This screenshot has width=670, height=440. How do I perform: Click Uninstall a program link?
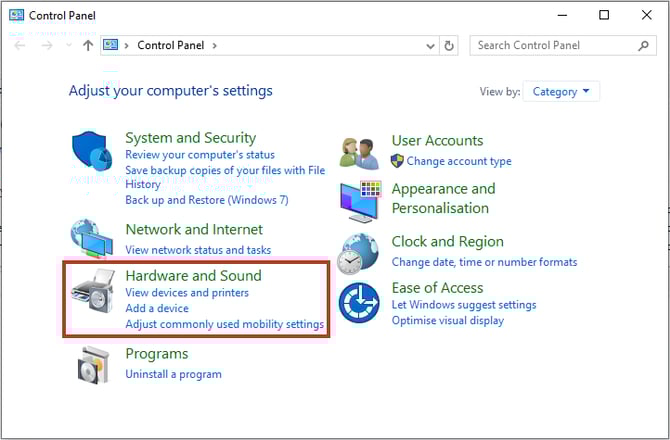pos(173,374)
